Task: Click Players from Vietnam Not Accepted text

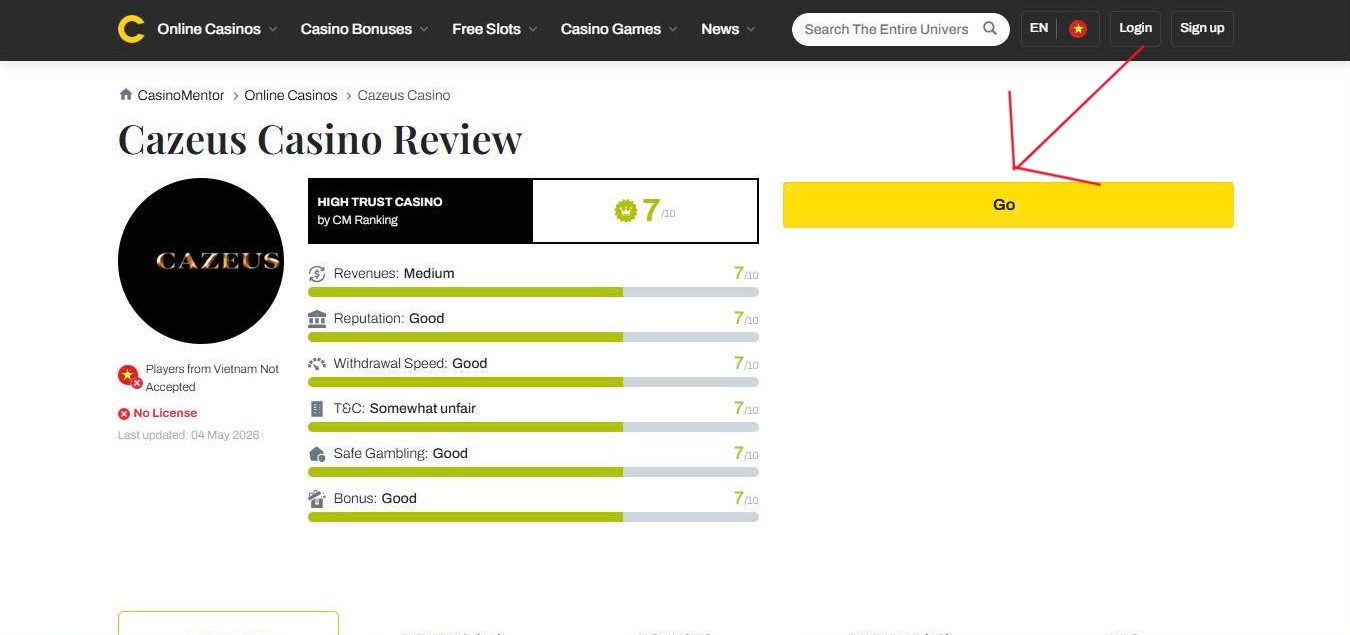Action: coord(212,378)
